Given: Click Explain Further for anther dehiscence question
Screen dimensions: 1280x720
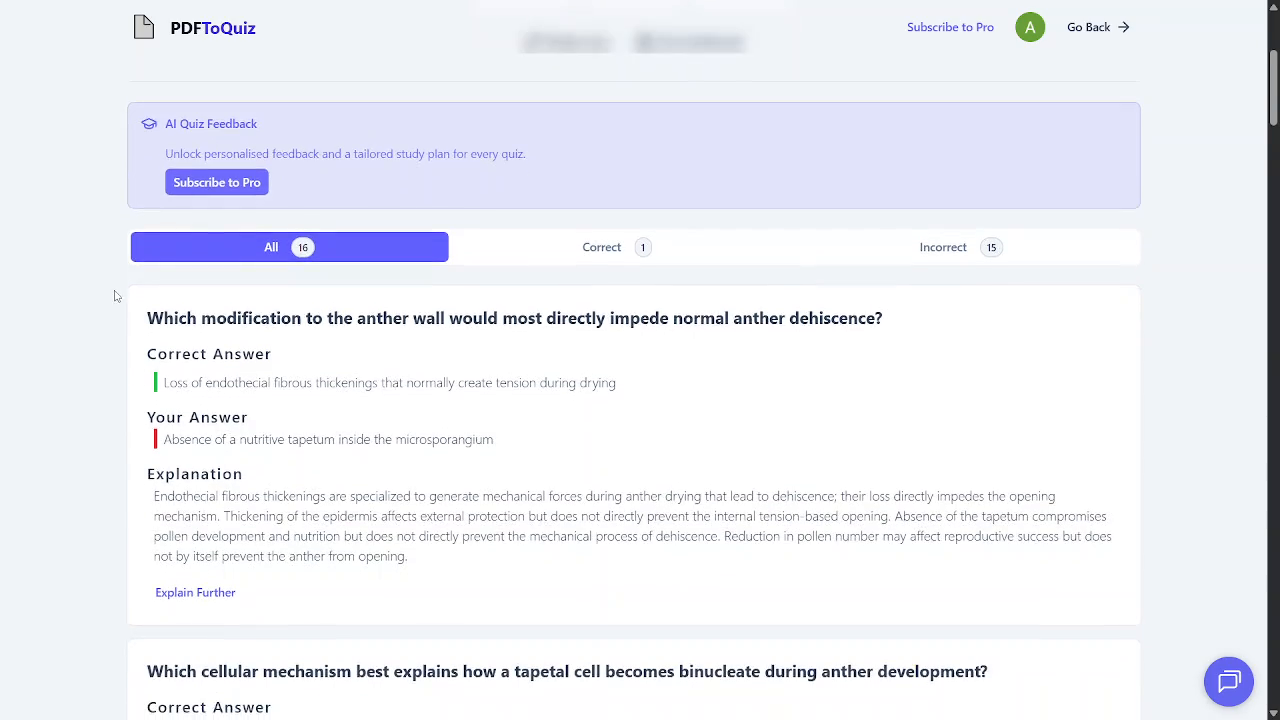Looking at the screenshot, I should pos(195,592).
